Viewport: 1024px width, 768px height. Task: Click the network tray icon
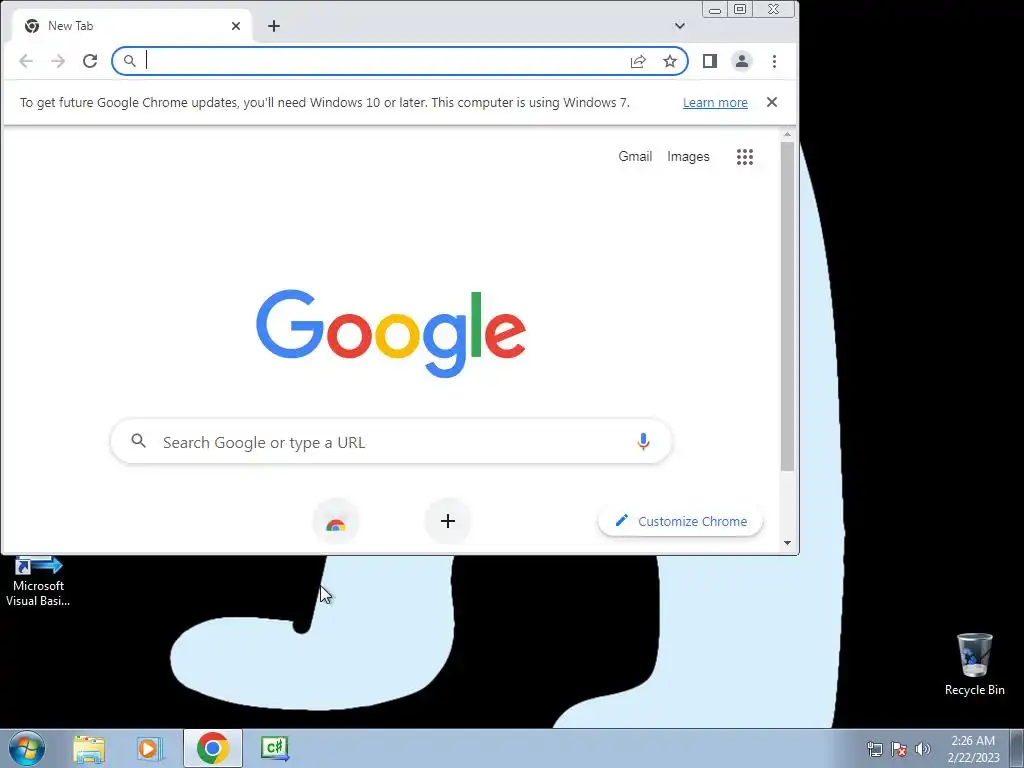click(x=874, y=749)
